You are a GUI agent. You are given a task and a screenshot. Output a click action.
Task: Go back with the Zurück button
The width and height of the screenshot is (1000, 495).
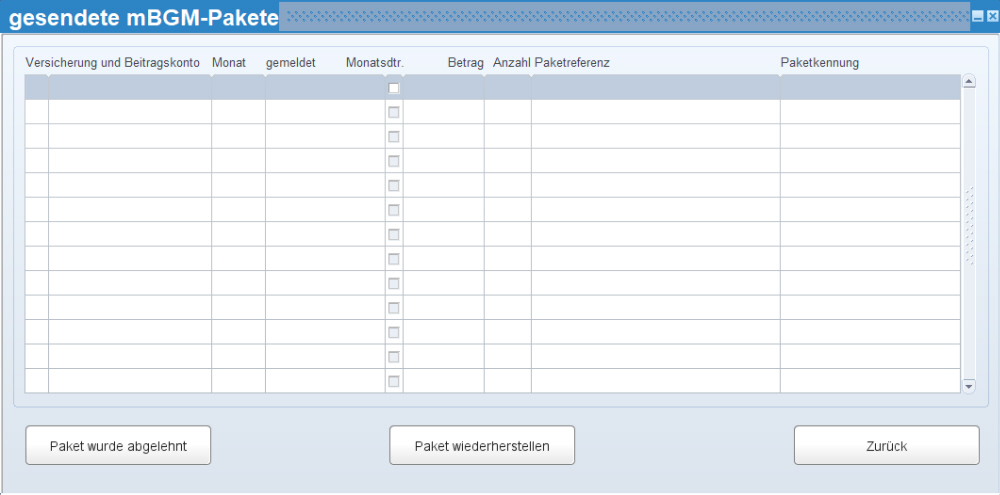(x=886, y=445)
